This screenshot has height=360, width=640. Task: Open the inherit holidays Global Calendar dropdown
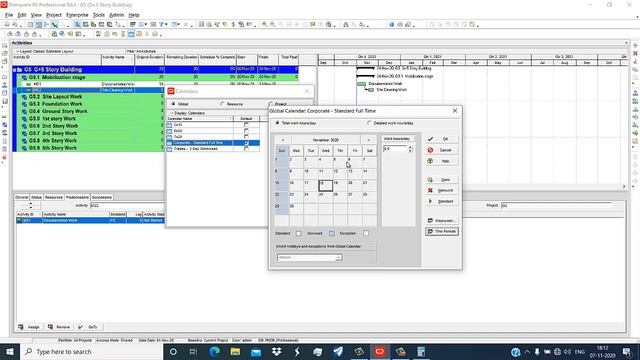tap(338, 258)
